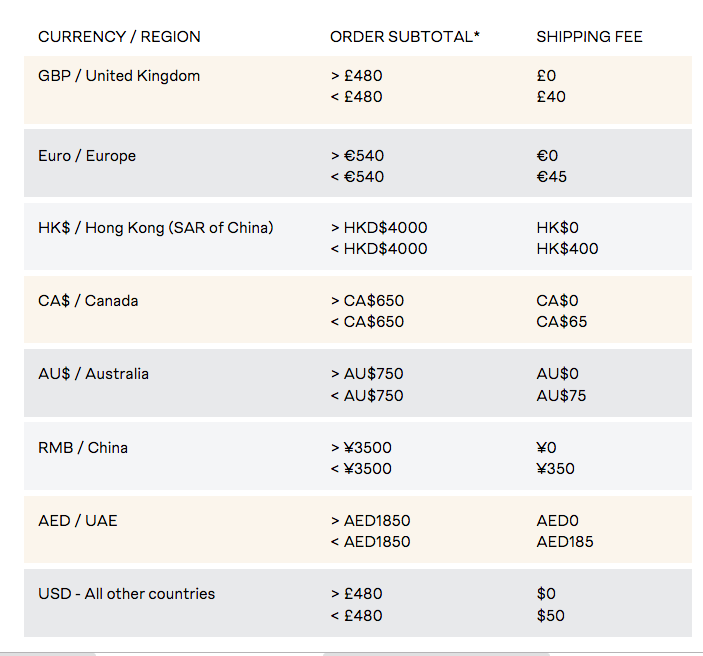Click the ORDER SUBTOTAL* column header
The width and height of the screenshot is (703, 656).
click(x=405, y=37)
